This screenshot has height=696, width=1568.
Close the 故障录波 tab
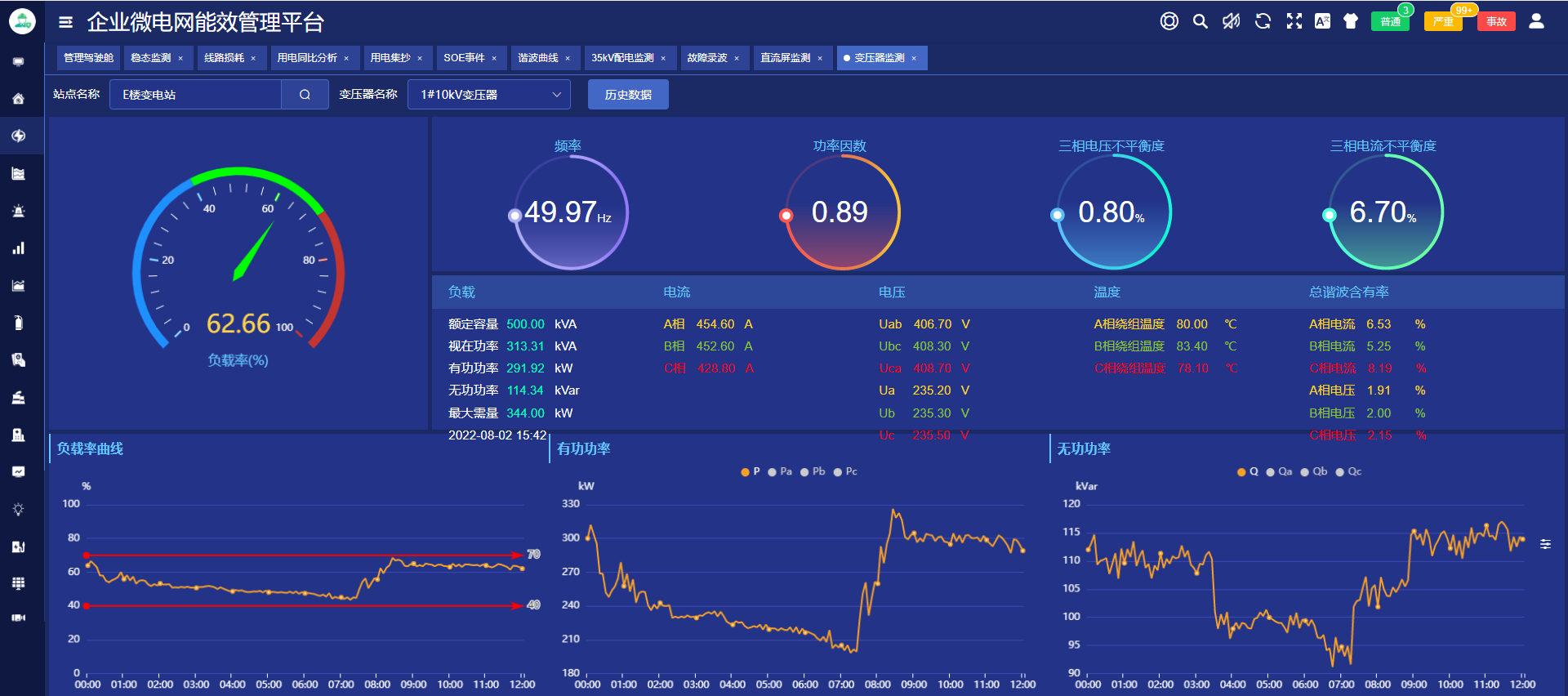737,58
